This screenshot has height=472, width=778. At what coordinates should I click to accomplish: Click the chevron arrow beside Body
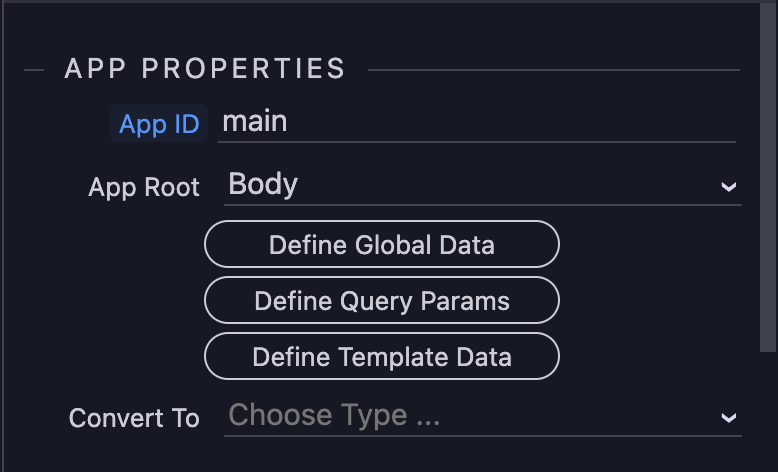click(729, 187)
